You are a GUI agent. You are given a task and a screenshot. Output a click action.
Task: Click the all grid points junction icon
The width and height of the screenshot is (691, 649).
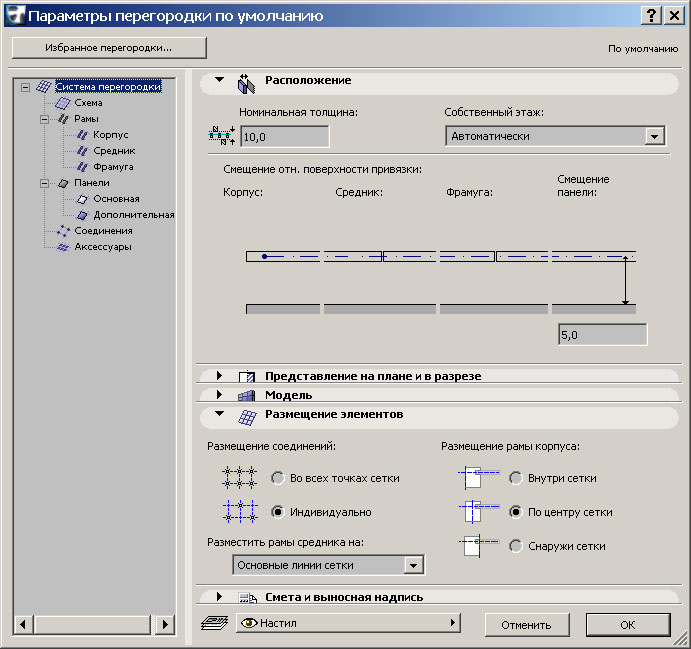239,478
